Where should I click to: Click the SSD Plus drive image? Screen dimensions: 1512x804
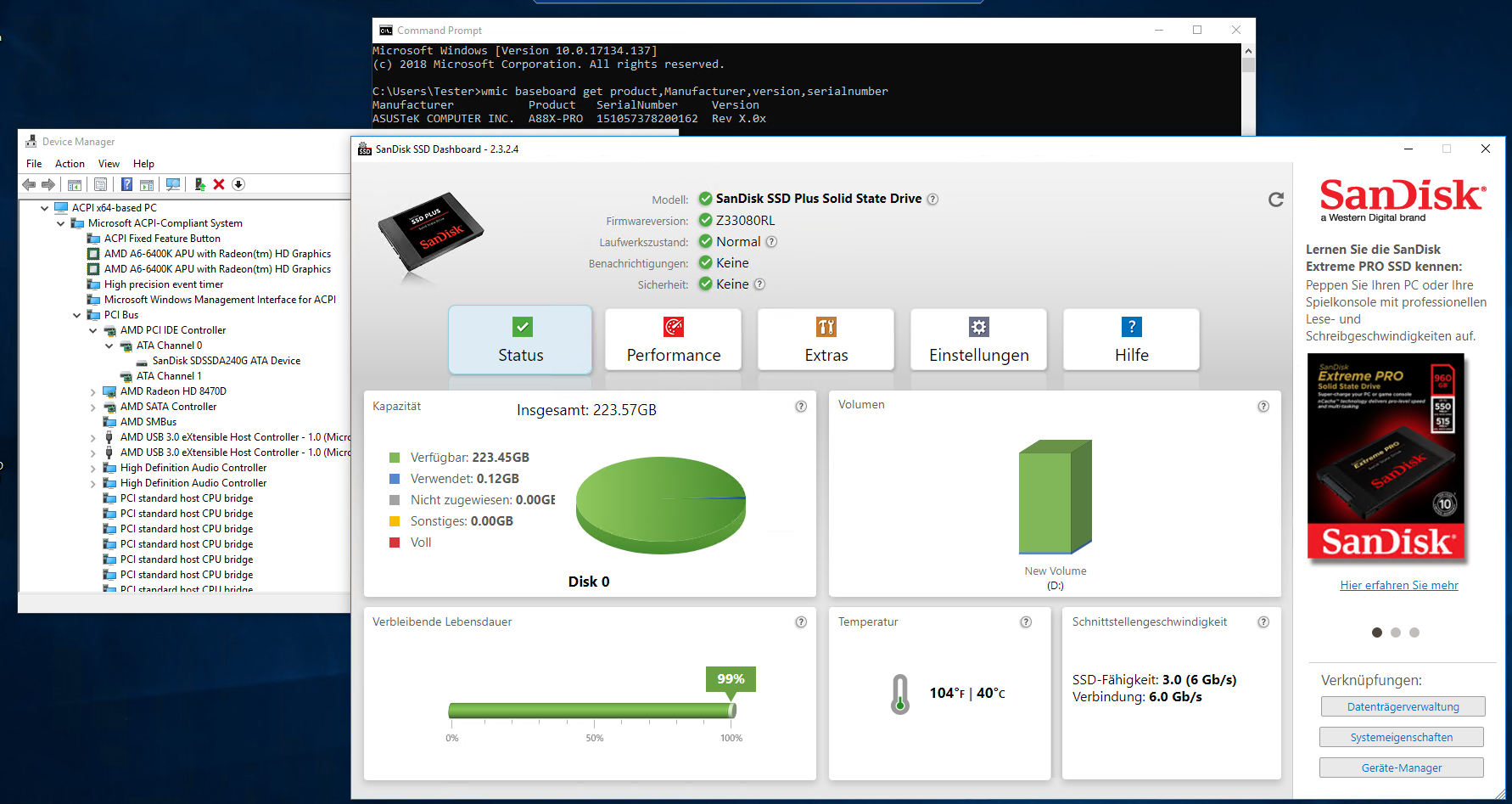(430, 232)
